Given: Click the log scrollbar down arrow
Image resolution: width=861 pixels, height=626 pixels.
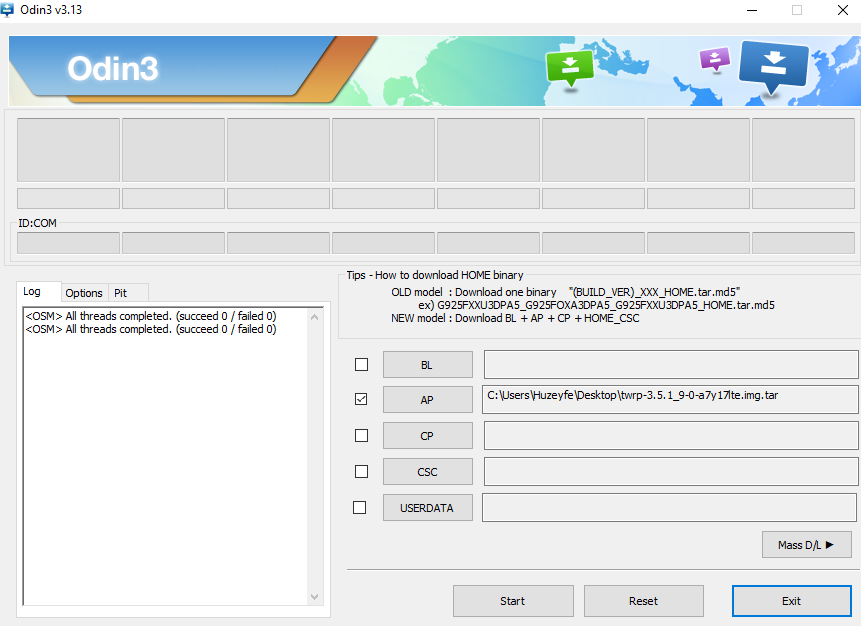Looking at the screenshot, I should [315, 597].
